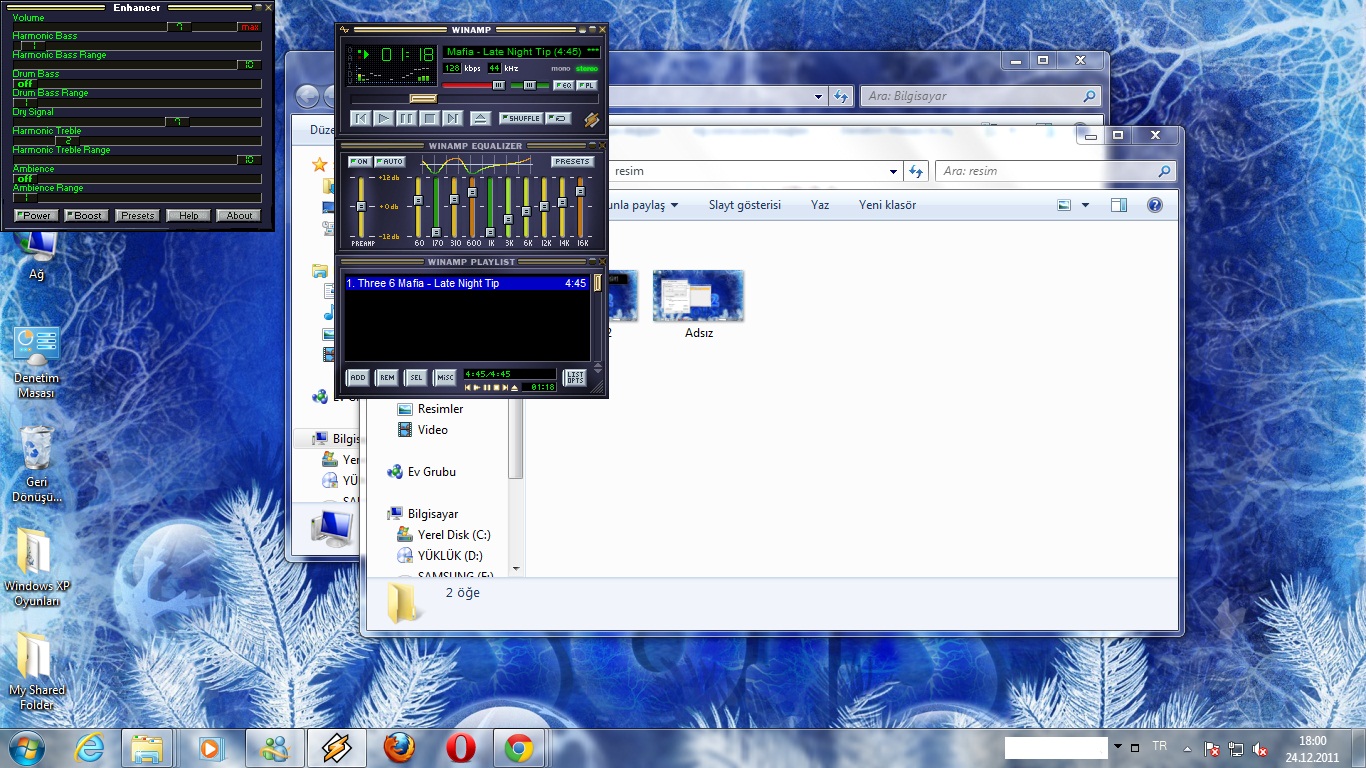
Task: Toggle Enhancer Power button
Action: (34, 215)
